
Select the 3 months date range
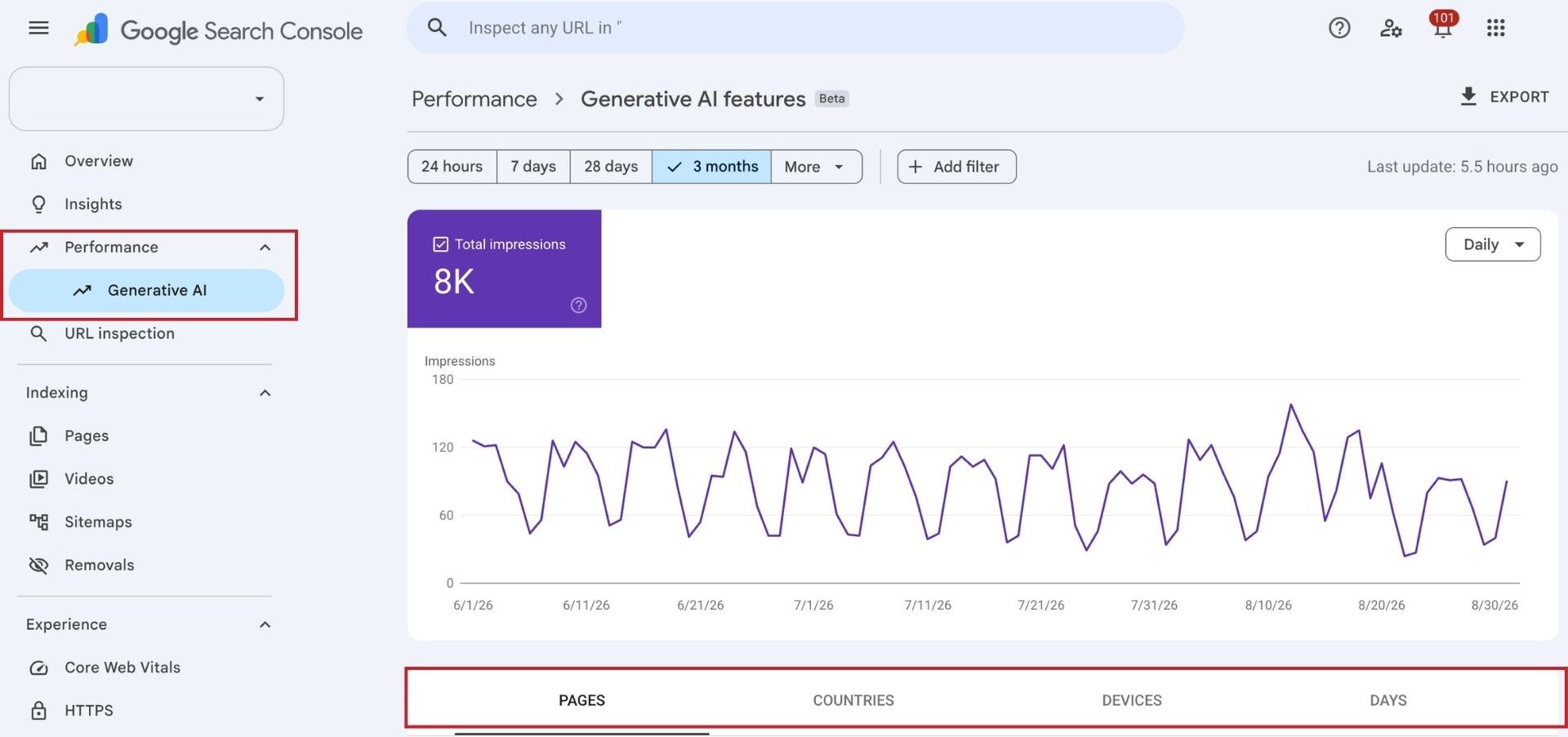[x=711, y=167]
